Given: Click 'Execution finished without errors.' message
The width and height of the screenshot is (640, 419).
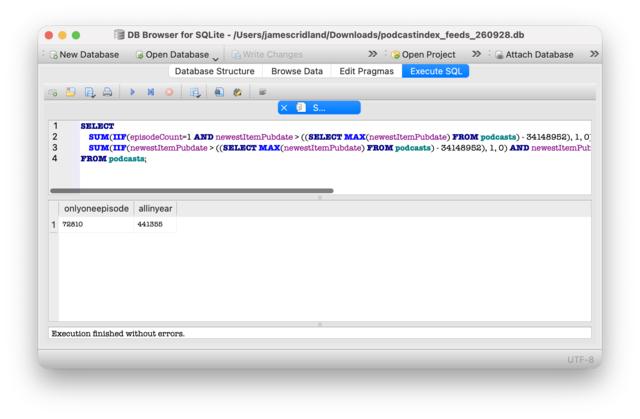Looking at the screenshot, I should [x=118, y=333].
